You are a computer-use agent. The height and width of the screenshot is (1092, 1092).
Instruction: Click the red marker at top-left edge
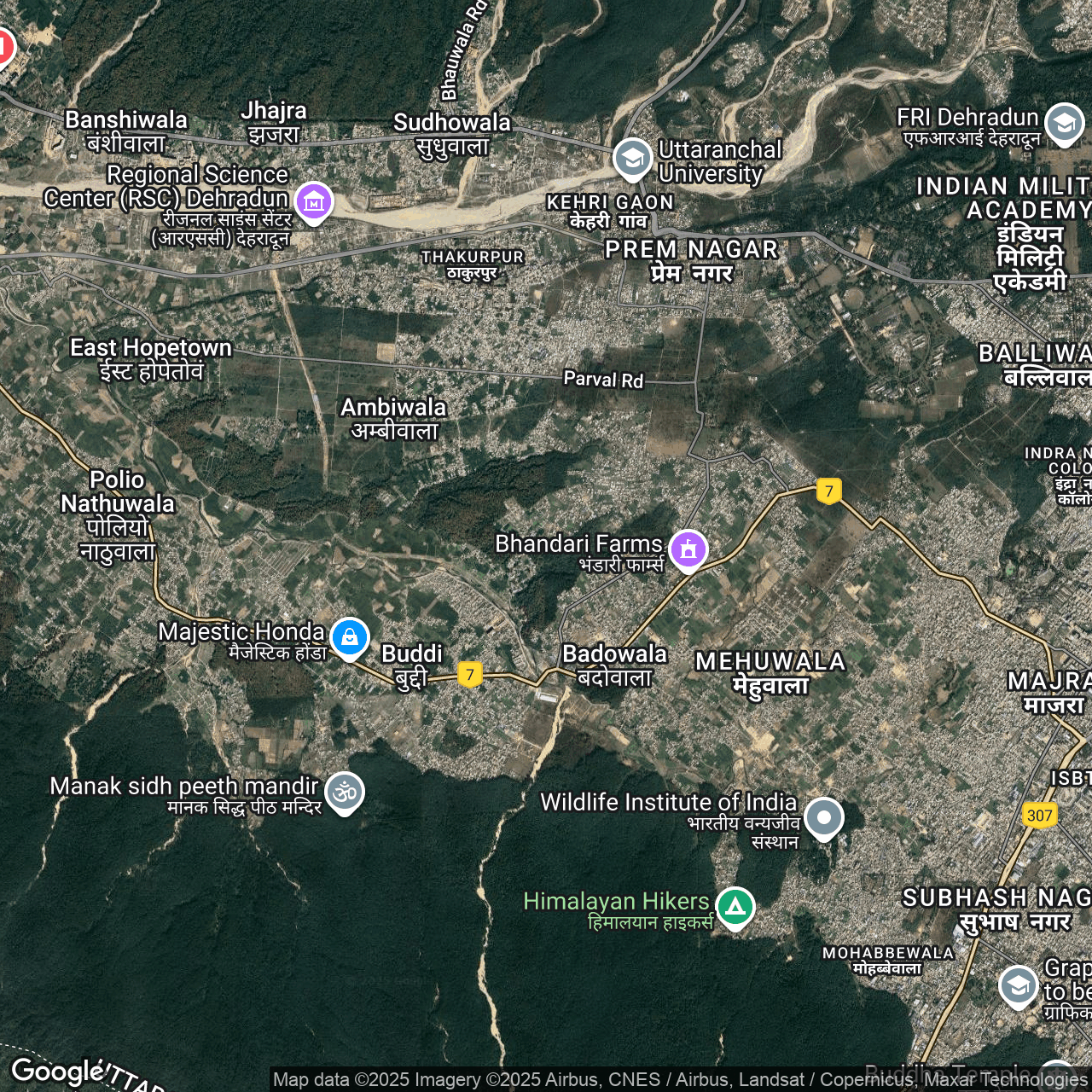click(x=3, y=47)
